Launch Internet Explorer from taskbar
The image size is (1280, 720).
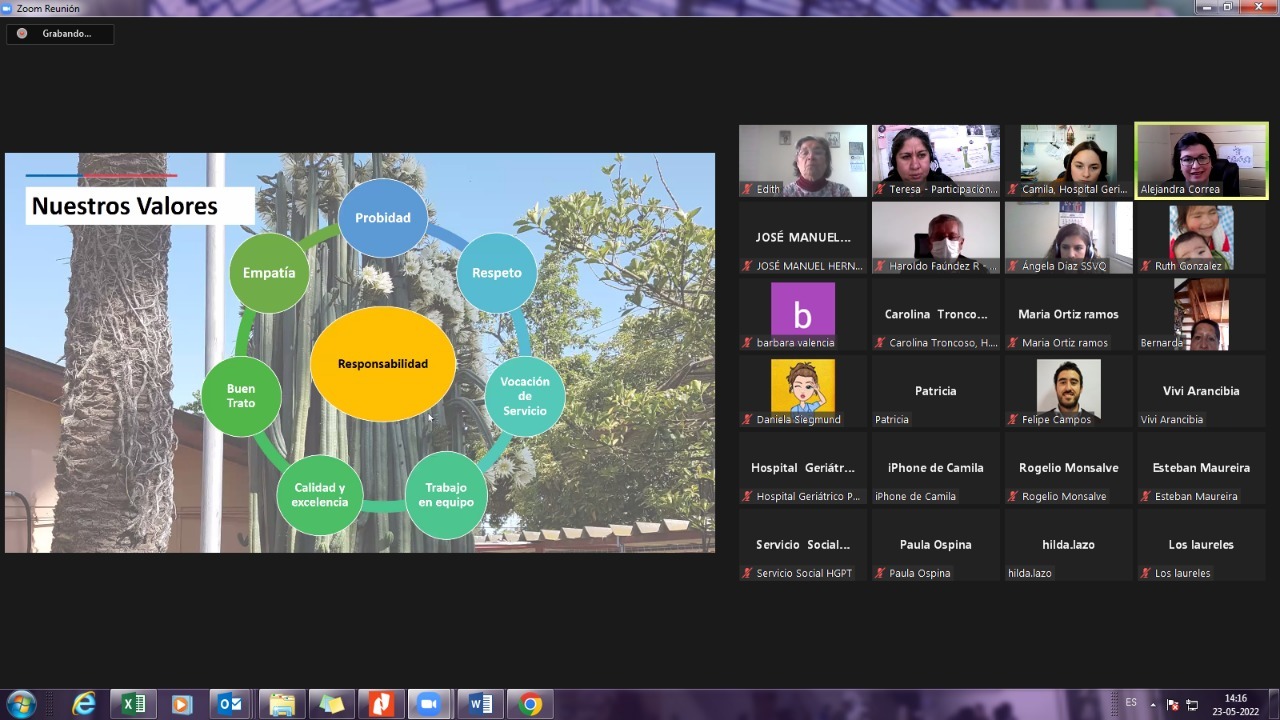[x=84, y=704]
